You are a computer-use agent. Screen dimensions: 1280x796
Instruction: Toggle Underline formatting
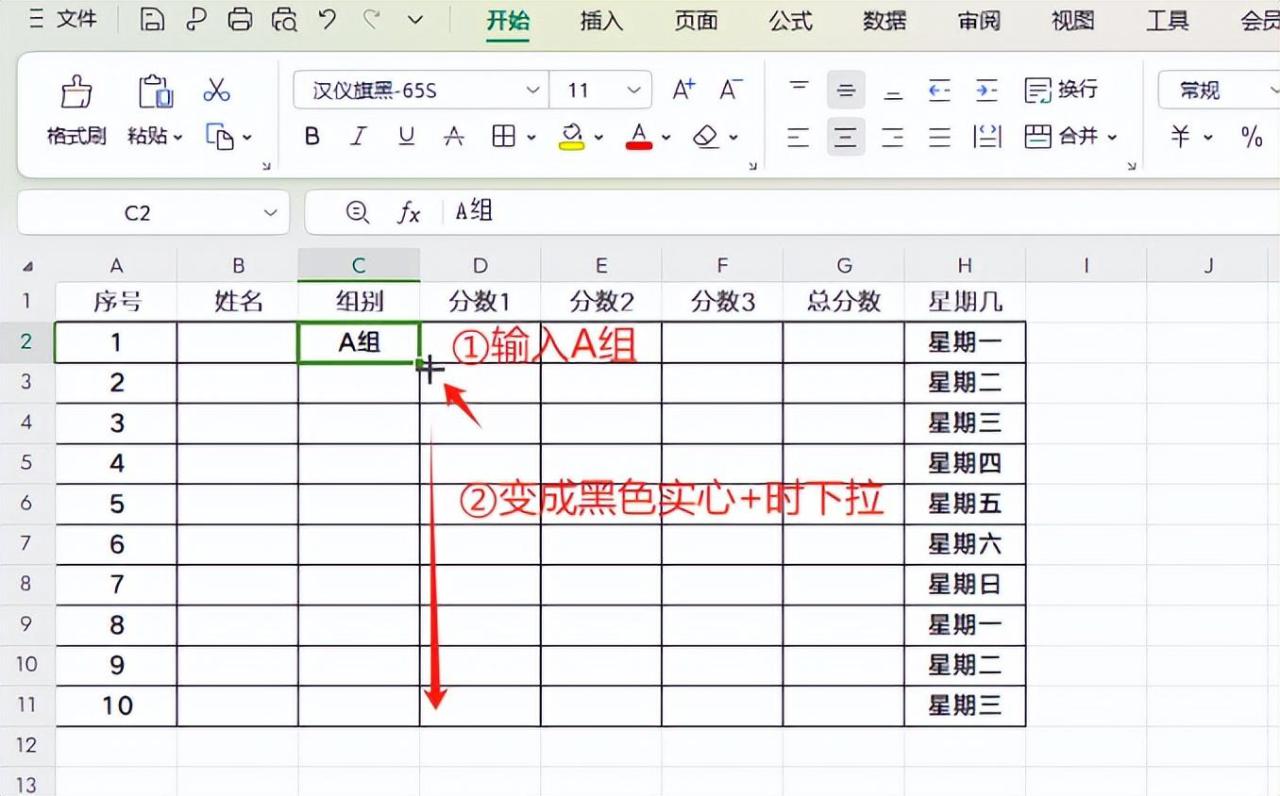pyautogui.click(x=406, y=137)
